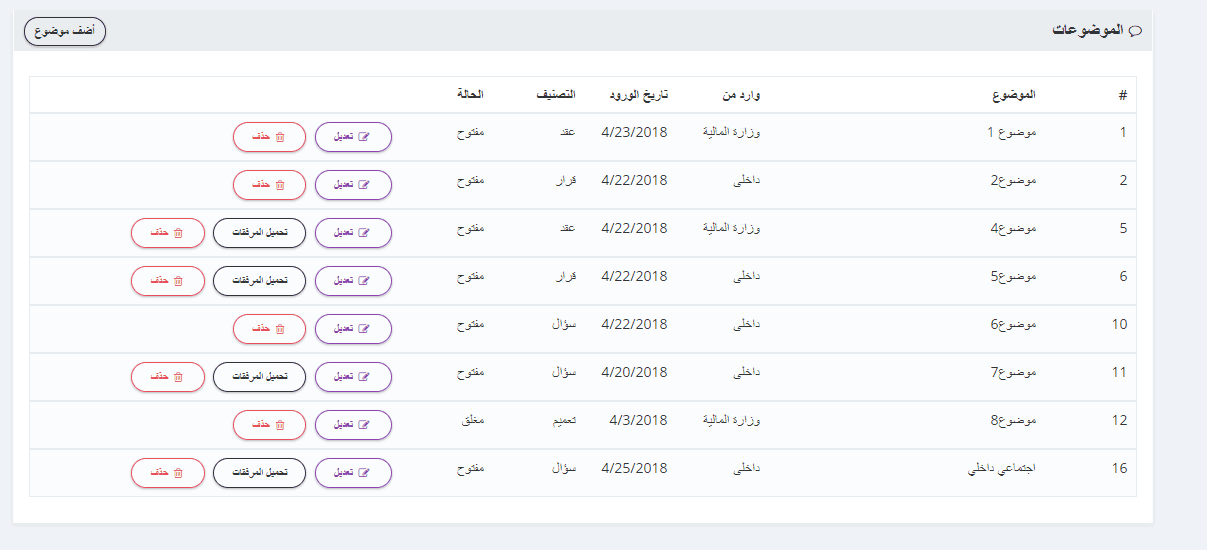Click the trash icon for موضوع6 row
The image size is (1207, 550).
(x=280, y=329)
